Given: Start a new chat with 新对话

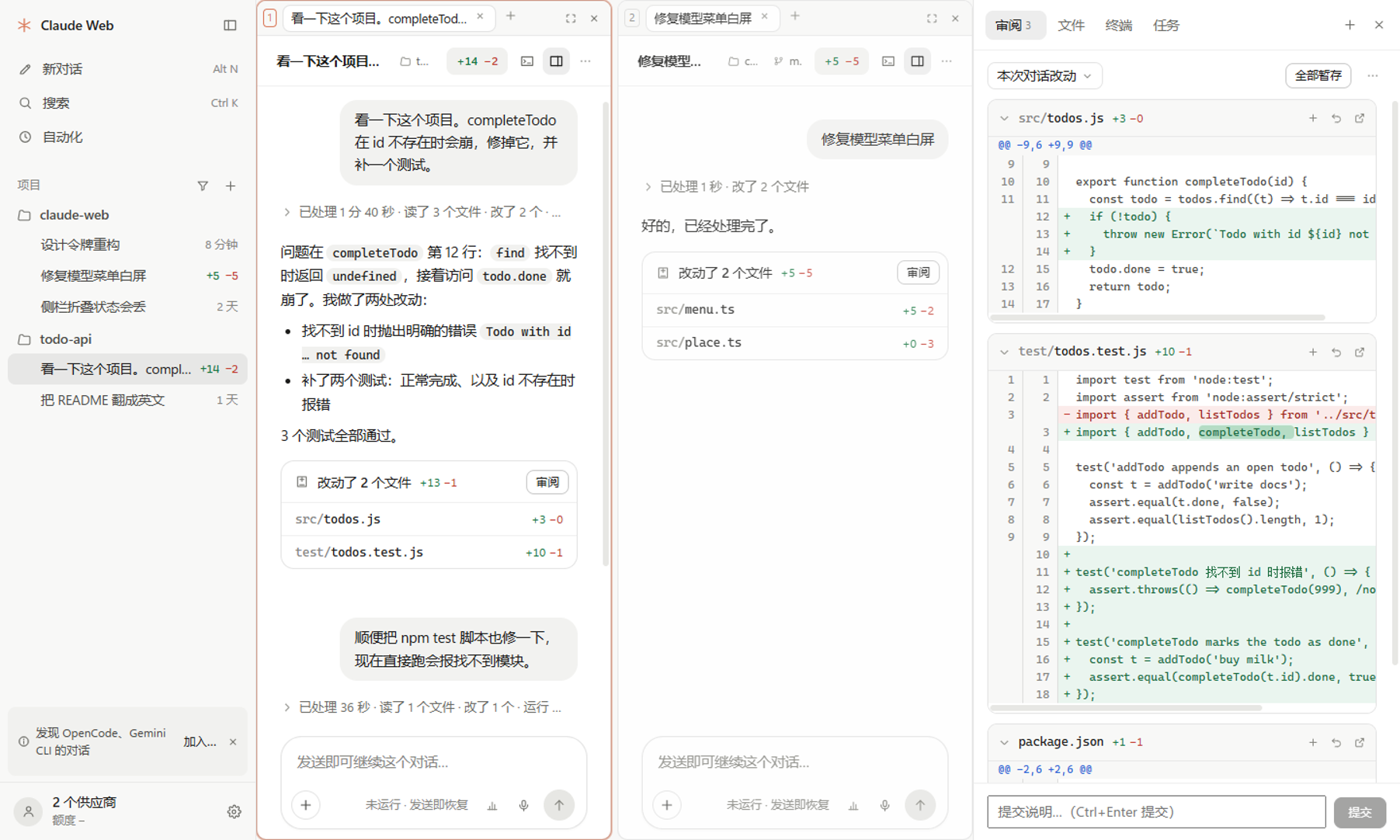Looking at the screenshot, I should pos(128,69).
